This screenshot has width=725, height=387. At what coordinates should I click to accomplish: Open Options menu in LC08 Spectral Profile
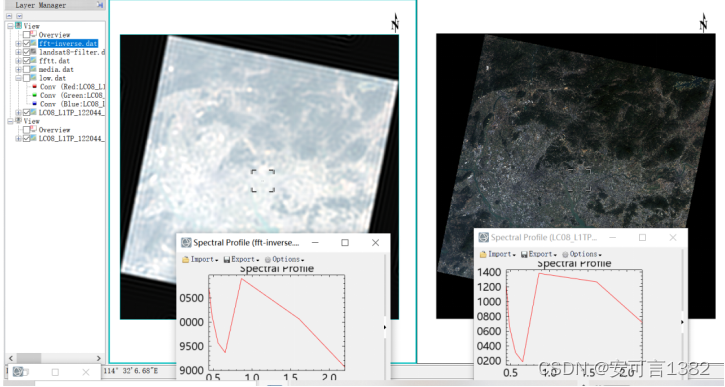[x=582, y=254]
